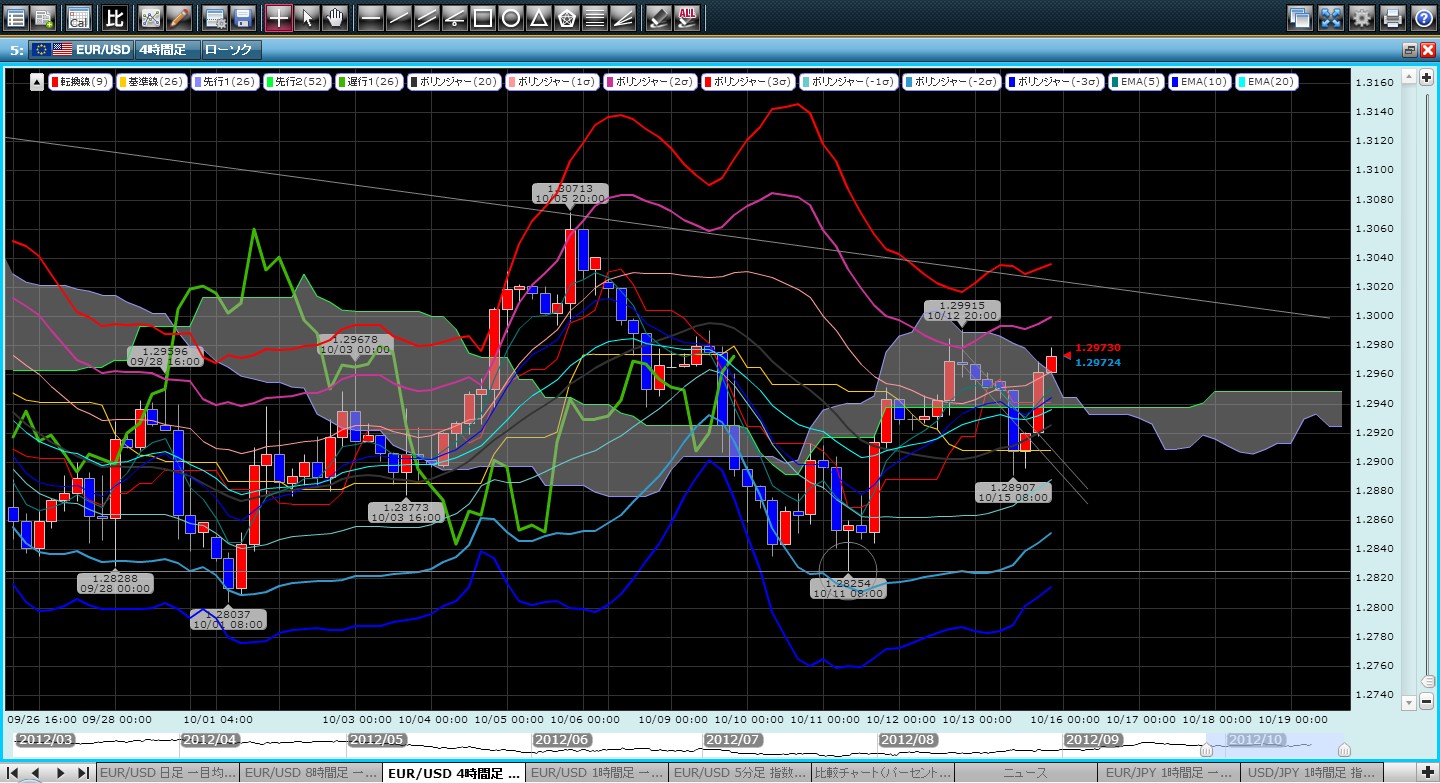Switch to the EUR/USD 日足 tab

166,773
